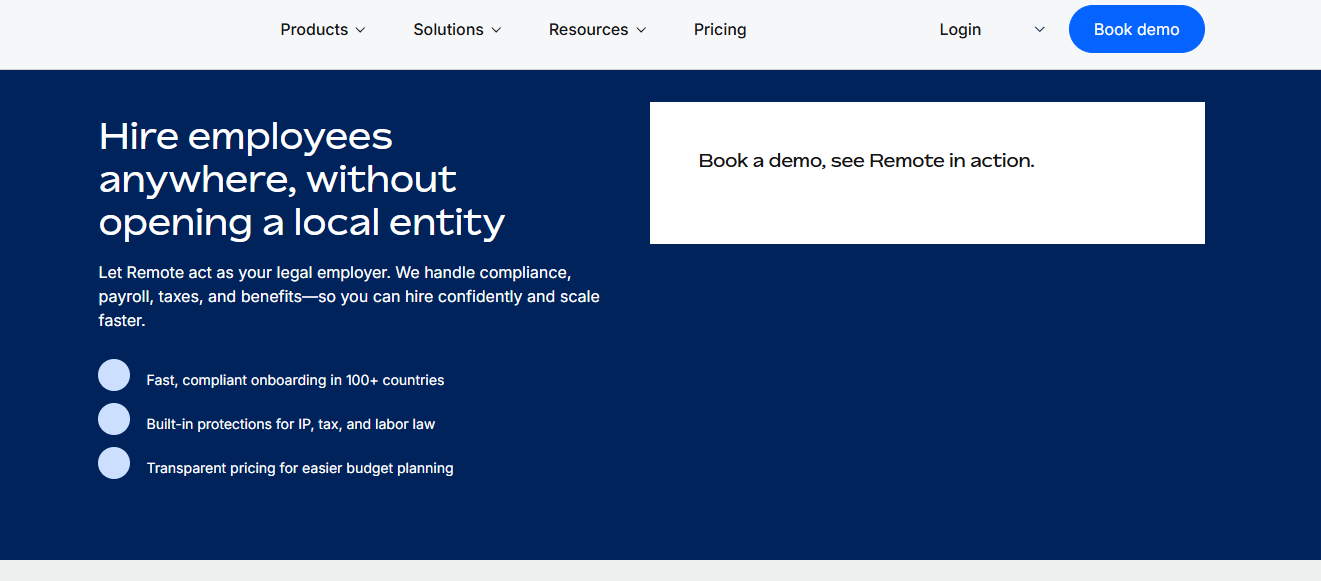Expand the Resources menu
Image resolution: width=1321 pixels, height=581 pixels.
point(589,29)
